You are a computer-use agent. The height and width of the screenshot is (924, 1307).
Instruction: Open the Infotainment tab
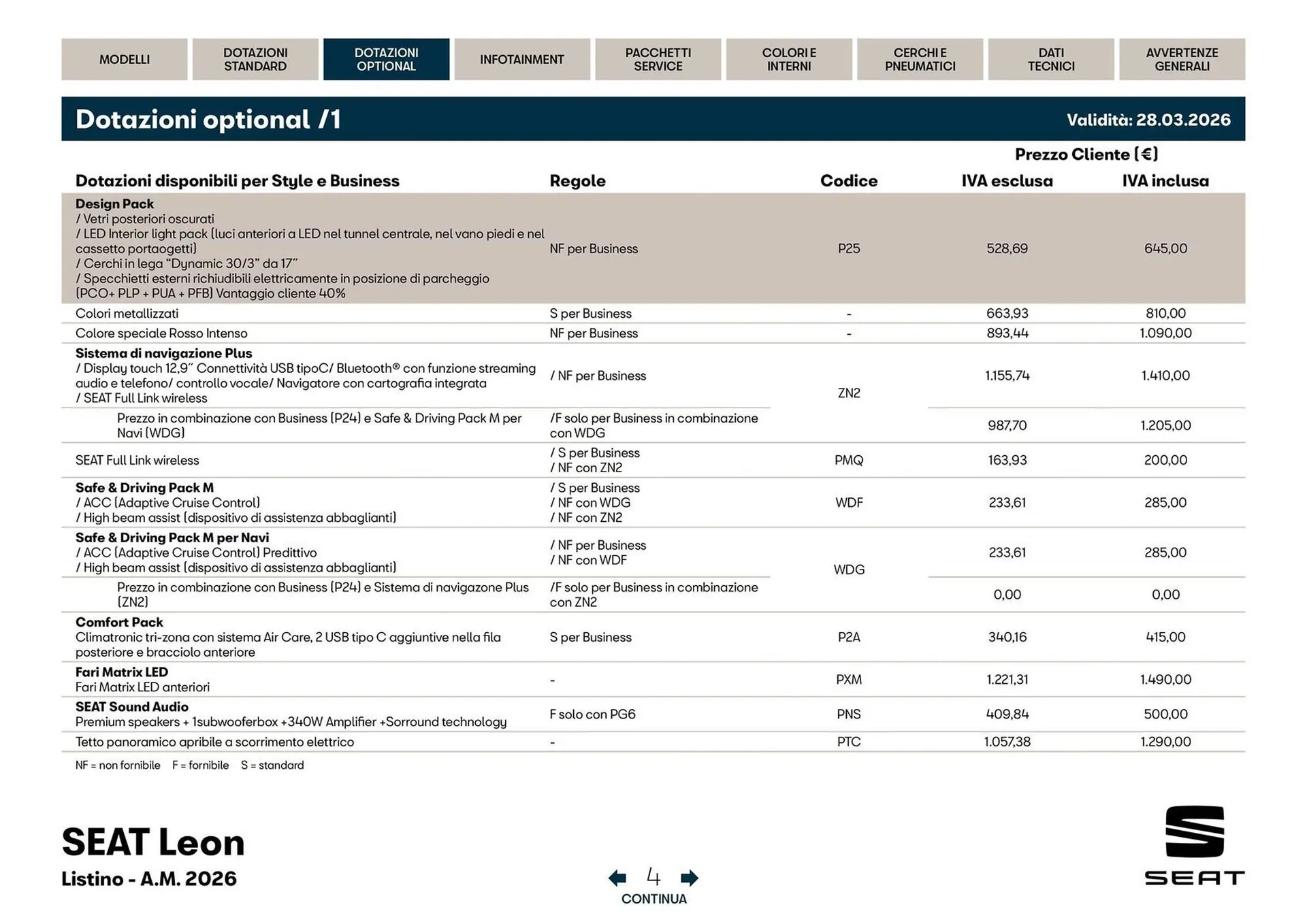[522, 59]
